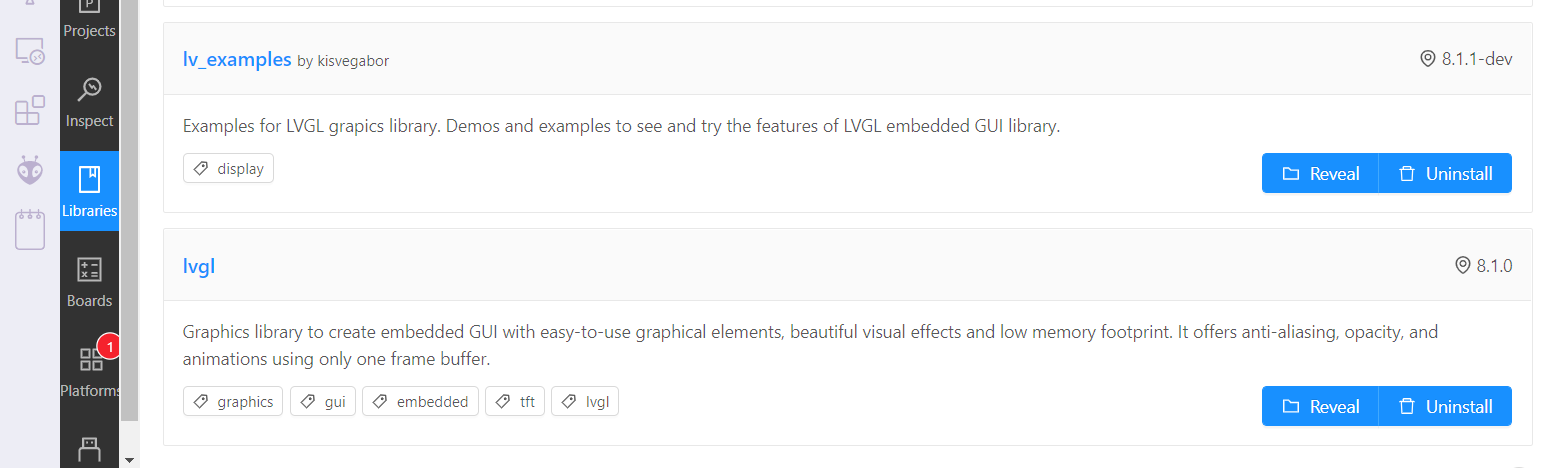Open the lv_examples library title link
This screenshot has height=468, width=1548.
coord(237,59)
